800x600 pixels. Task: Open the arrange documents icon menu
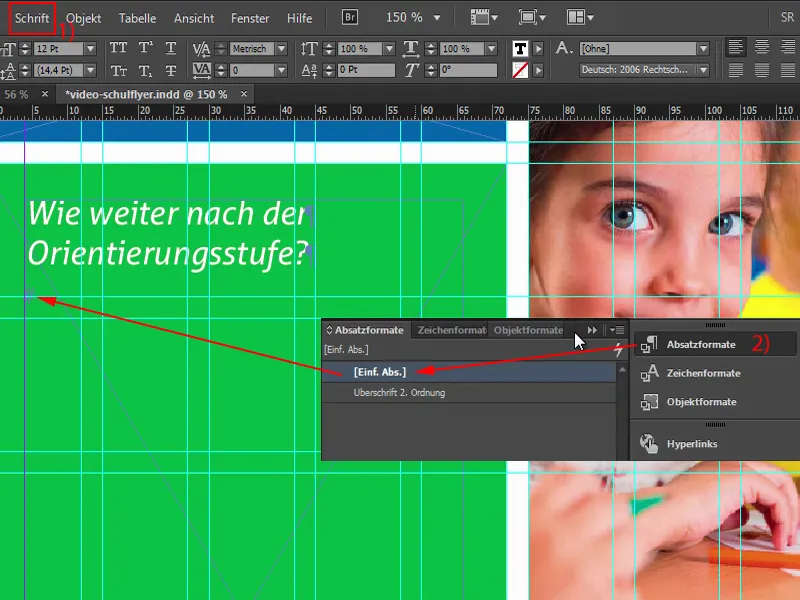coord(580,18)
